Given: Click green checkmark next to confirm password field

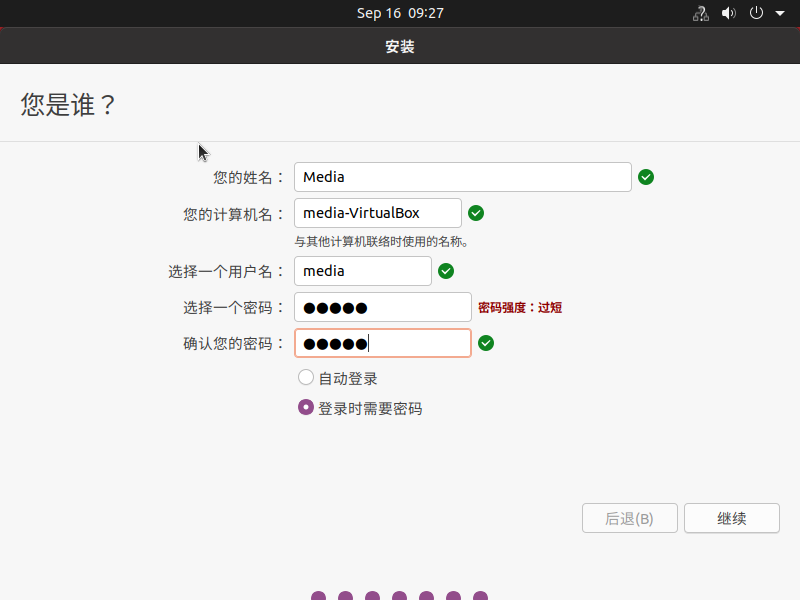Looking at the screenshot, I should click(486, 342).
